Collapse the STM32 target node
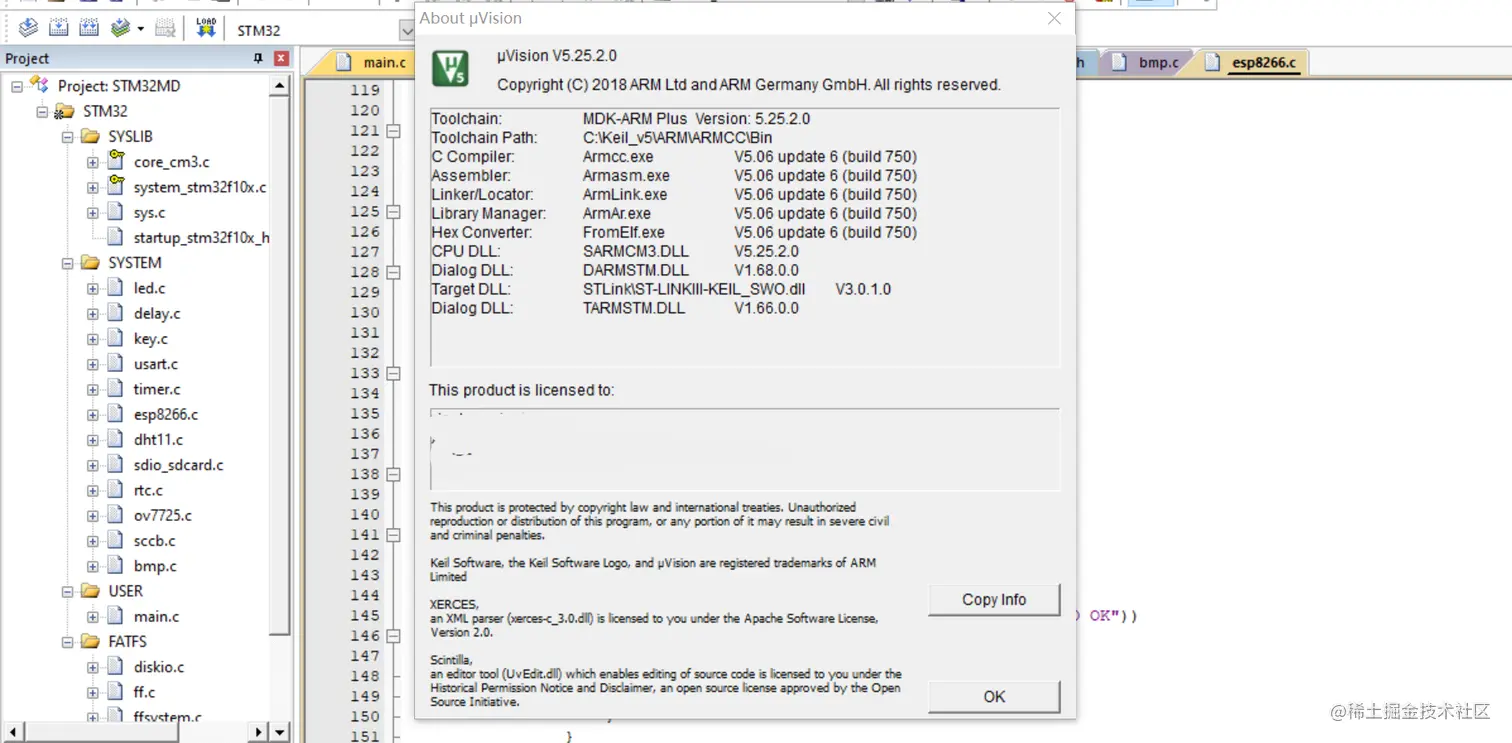 pyautogui.click(x=42, y=111)
